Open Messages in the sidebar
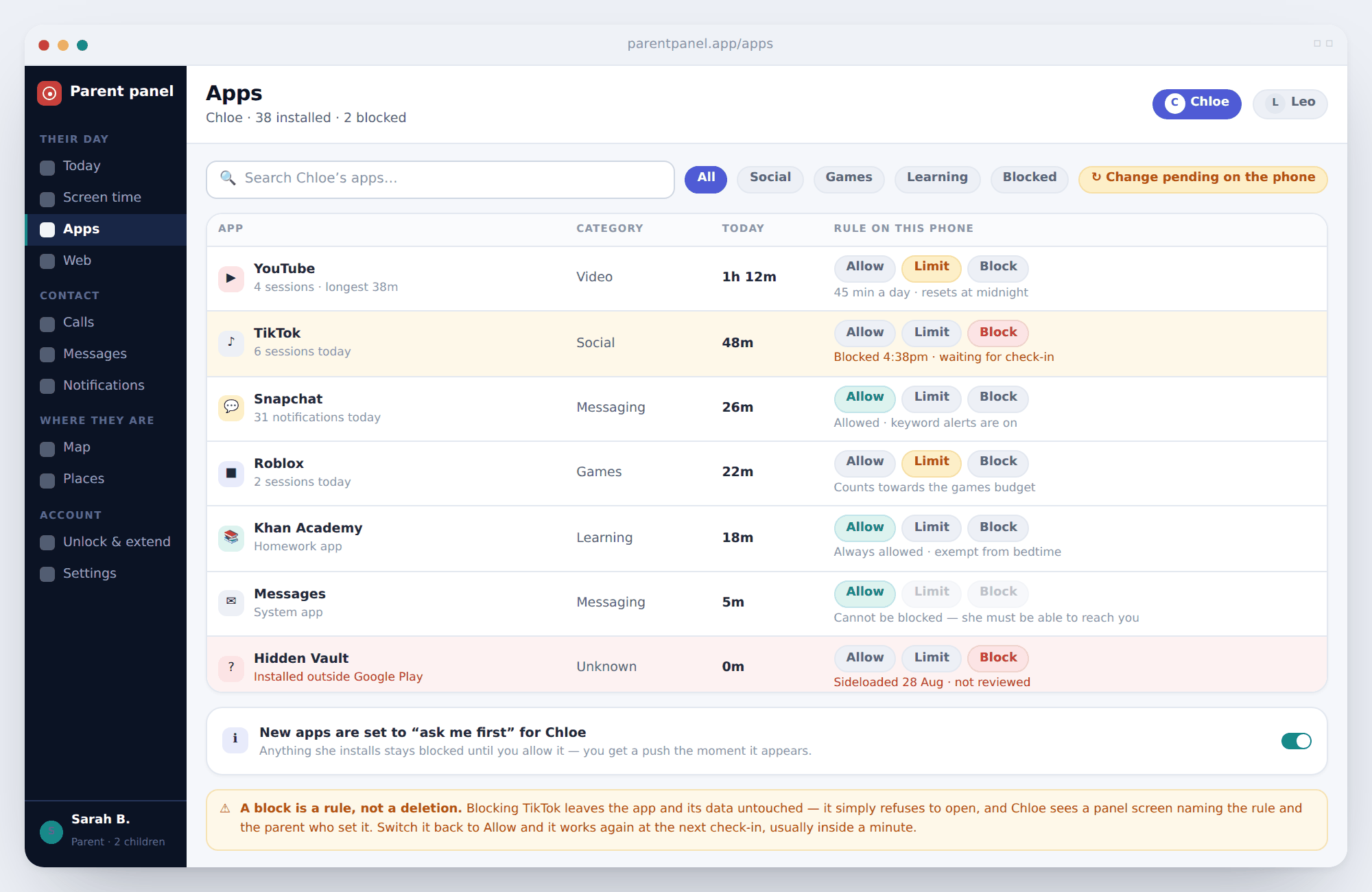The width and height of the screenshot is (1372, 892). point(106,354)
